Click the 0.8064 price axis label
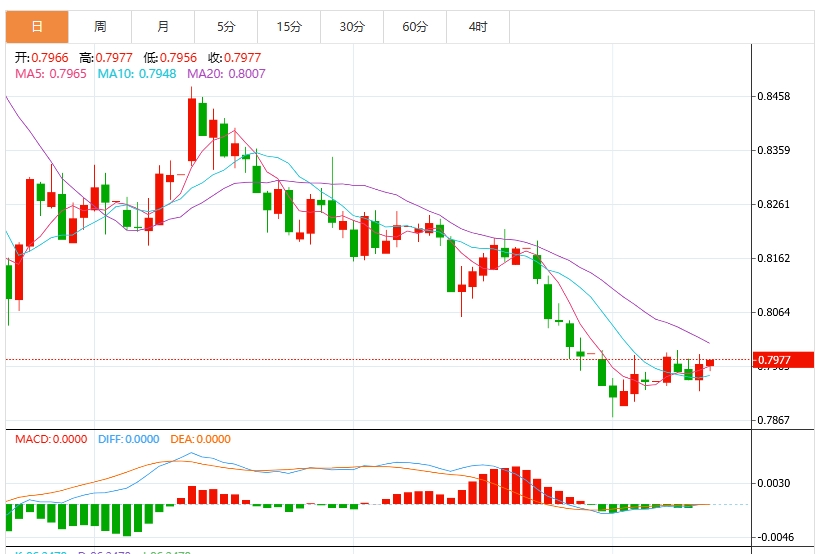 pyautogui.click(x=773, y=312)
